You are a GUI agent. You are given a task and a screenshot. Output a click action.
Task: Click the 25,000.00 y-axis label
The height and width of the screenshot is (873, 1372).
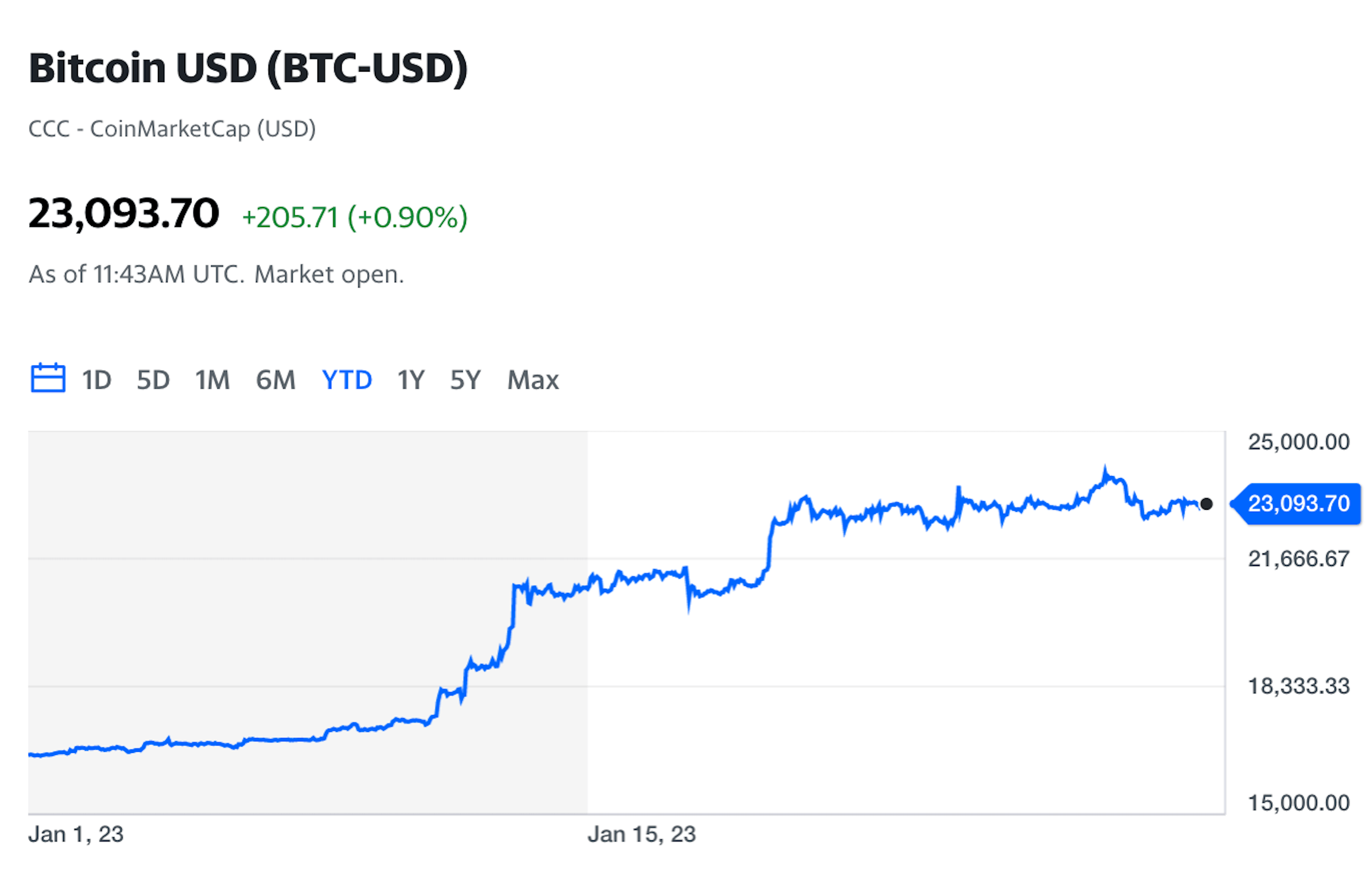point(1299,442)
